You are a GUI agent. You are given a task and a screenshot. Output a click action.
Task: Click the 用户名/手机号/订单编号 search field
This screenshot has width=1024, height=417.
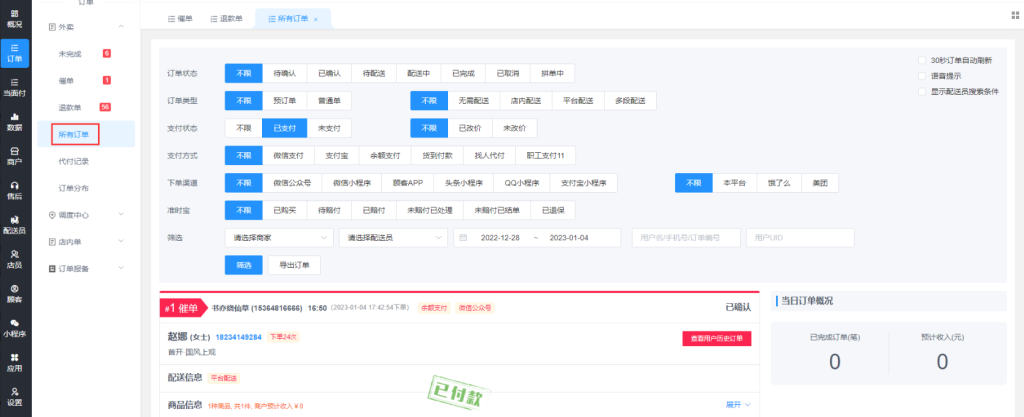pos(686,238)
